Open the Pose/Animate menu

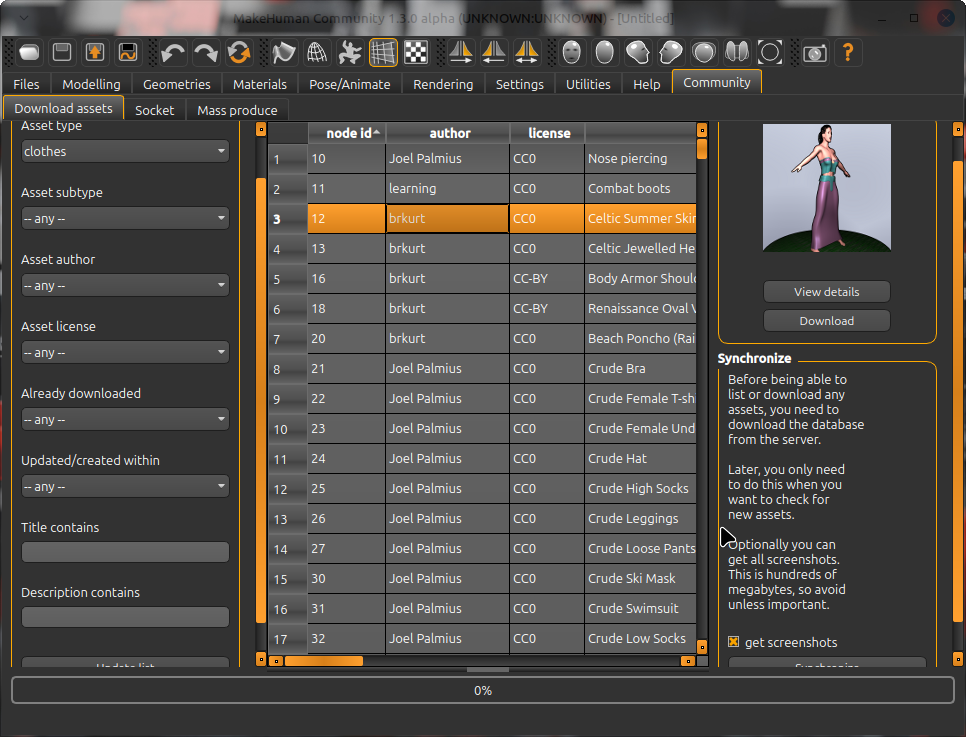tap(348, 84)
